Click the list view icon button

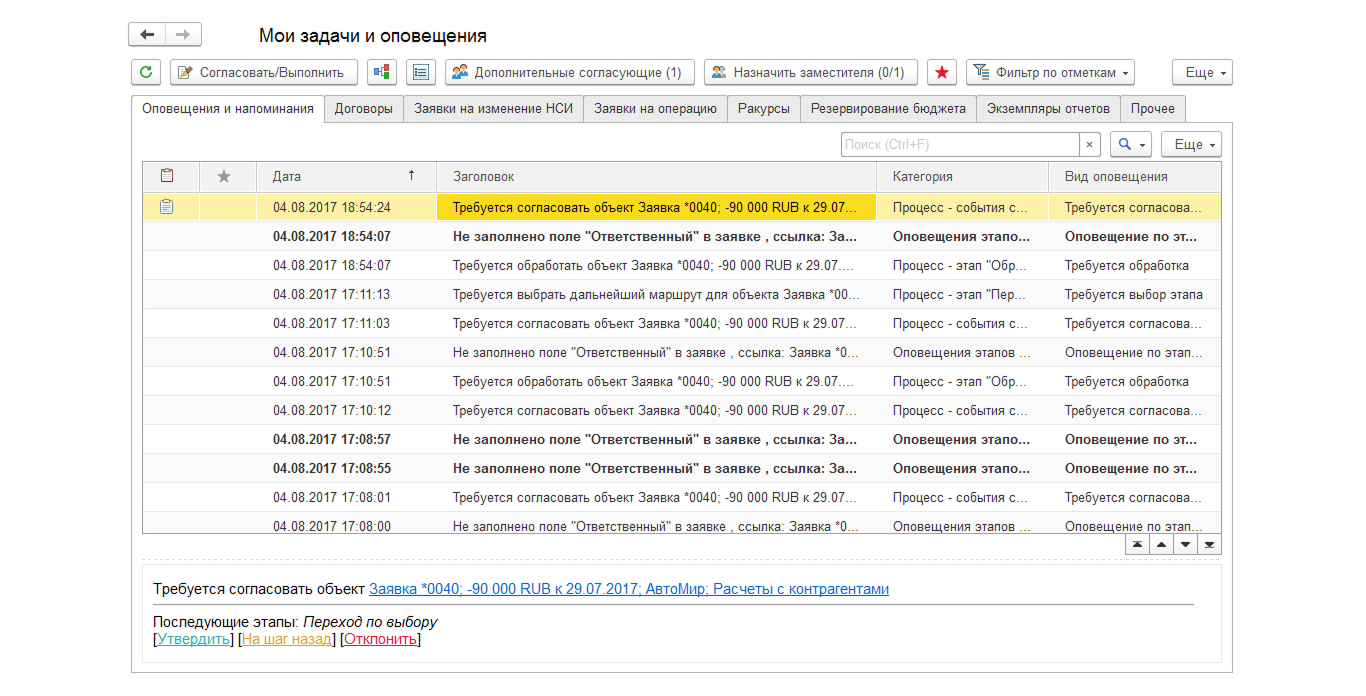click(x=421, y=72)
